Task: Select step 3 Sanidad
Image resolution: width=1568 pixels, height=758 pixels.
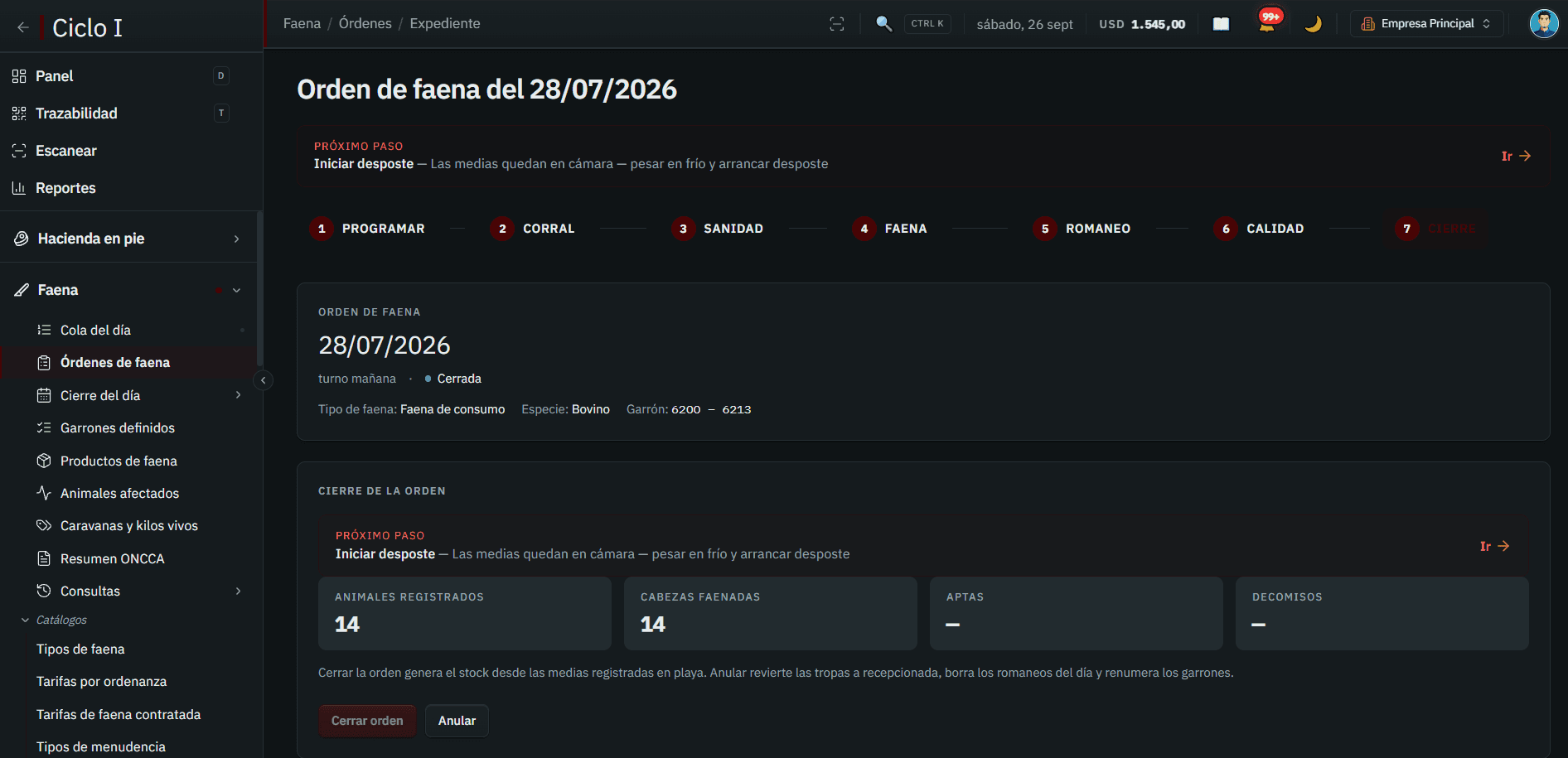Action: tap(718, 229)
